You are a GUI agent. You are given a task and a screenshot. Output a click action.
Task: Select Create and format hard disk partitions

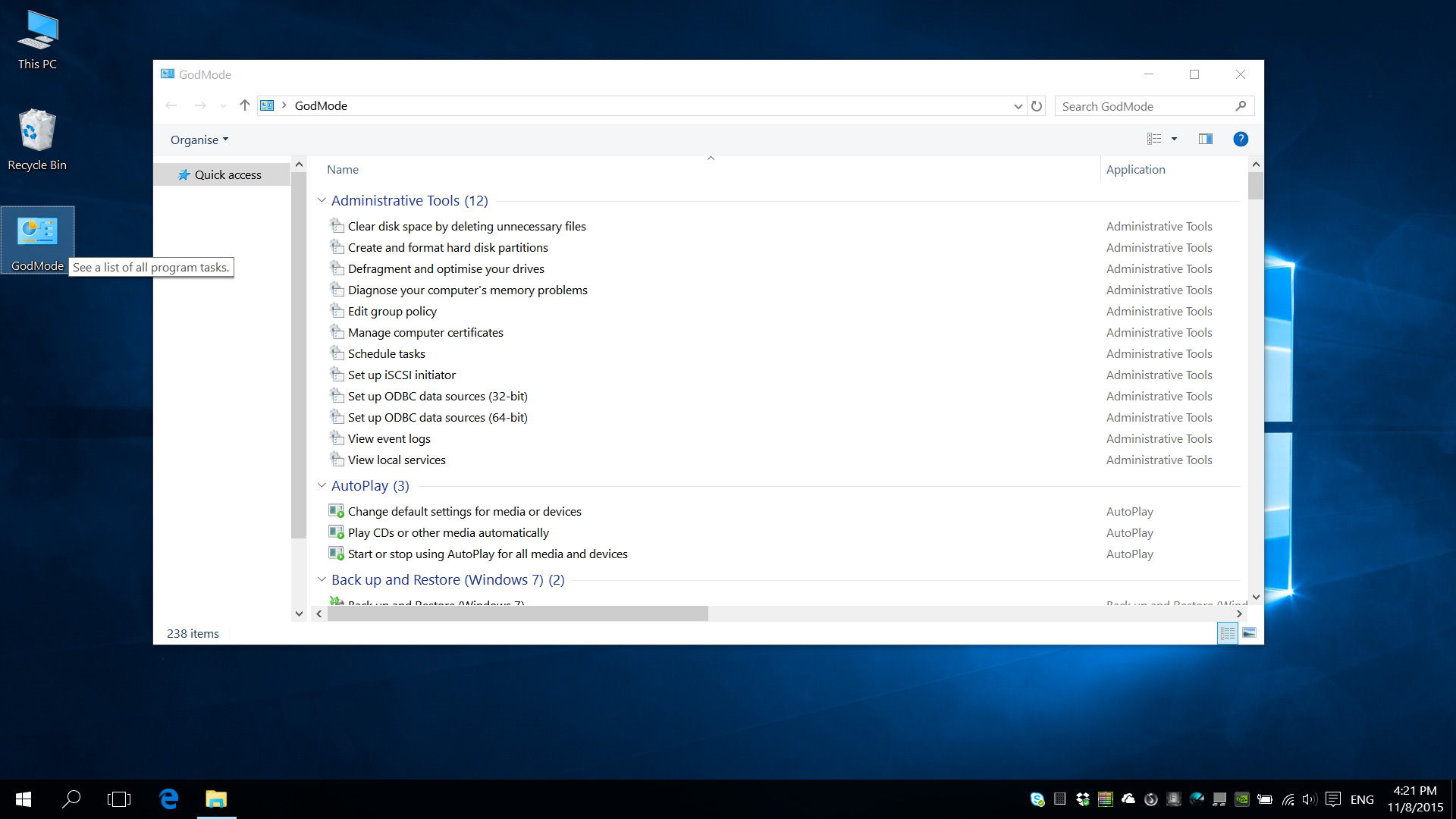[x=447, y=247]
